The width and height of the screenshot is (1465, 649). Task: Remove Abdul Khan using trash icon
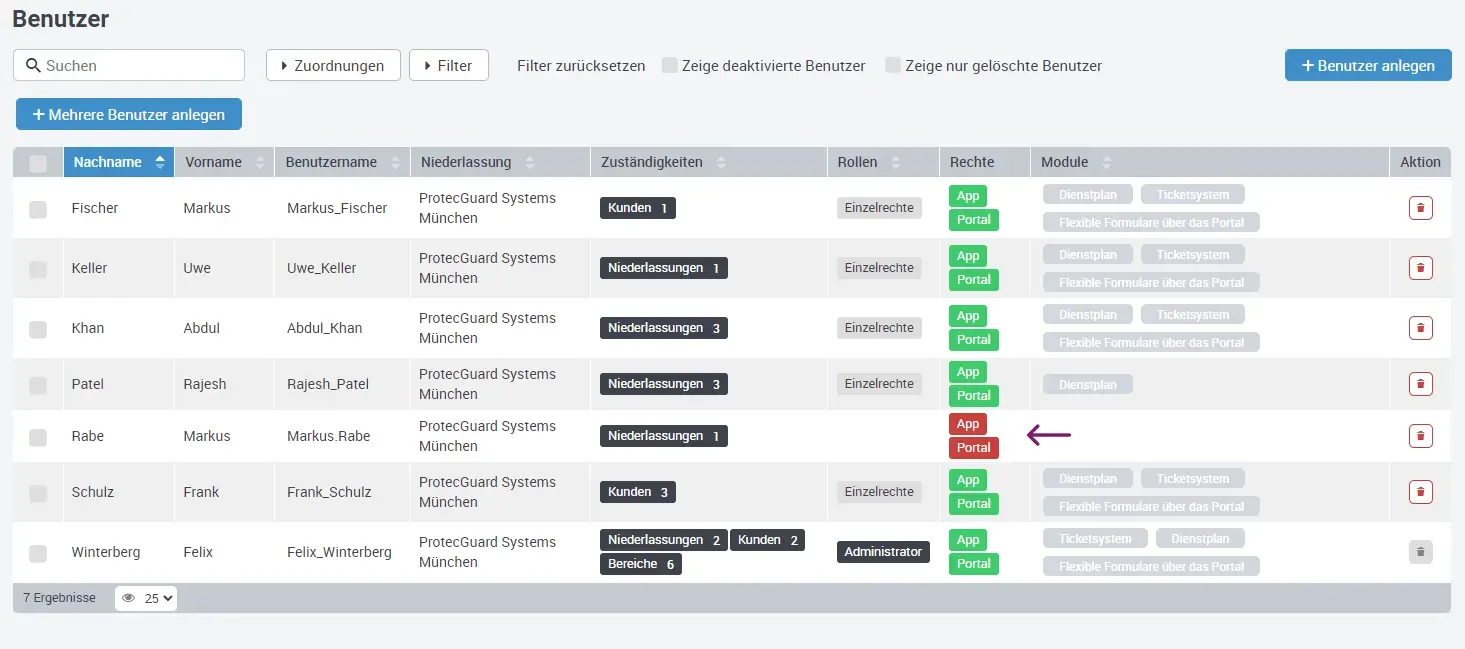pyautogui.click(x=1420, y=328)
